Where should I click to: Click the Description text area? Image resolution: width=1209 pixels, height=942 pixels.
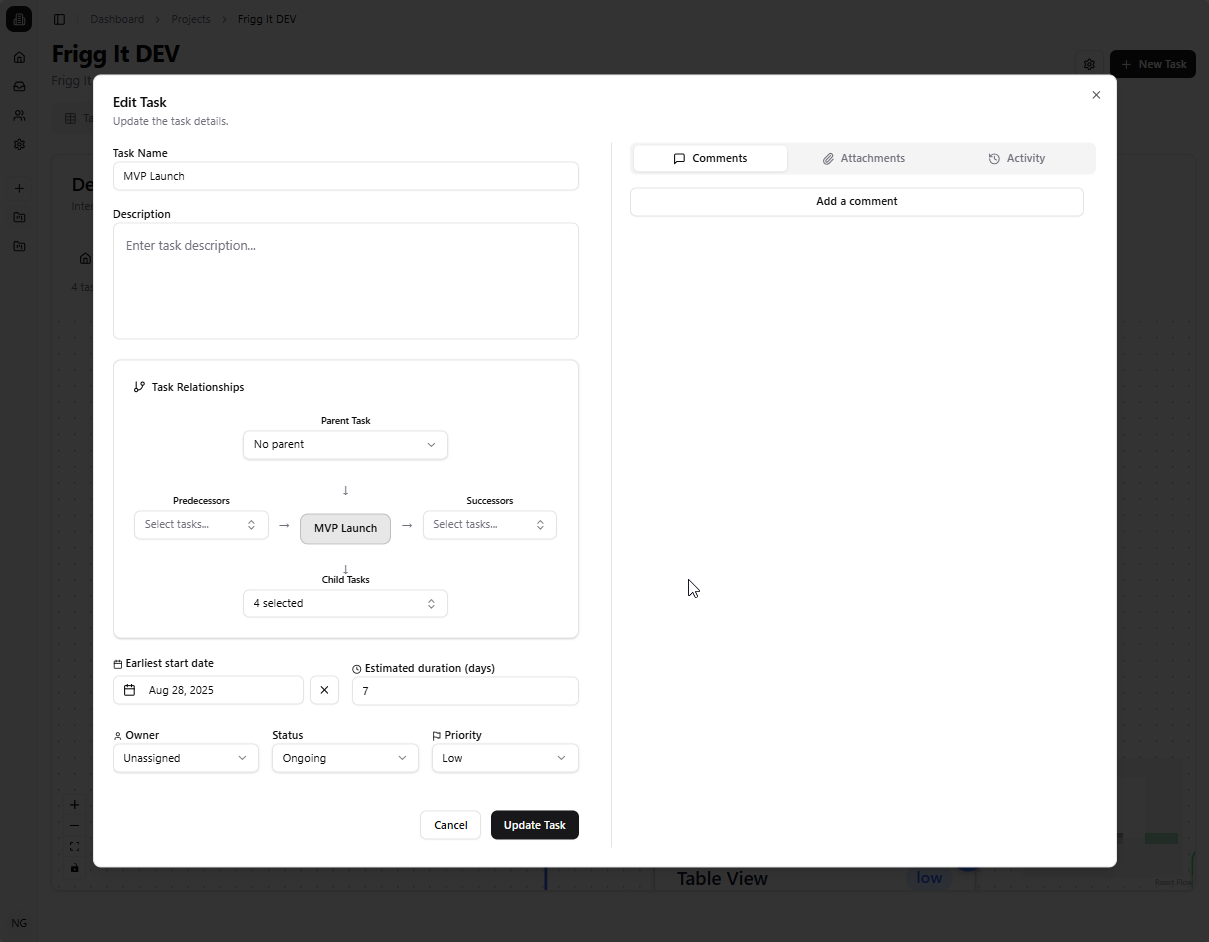pyautogui.click(x=345, y=281)
